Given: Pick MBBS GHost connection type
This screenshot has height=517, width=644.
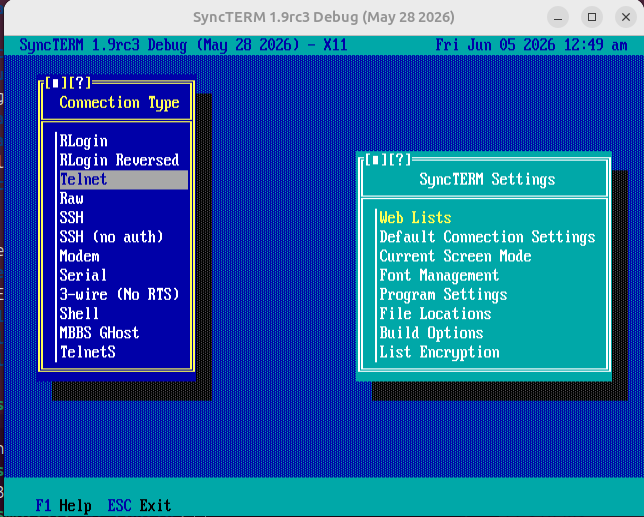Looking at the screenshot, I should point(124,333).
